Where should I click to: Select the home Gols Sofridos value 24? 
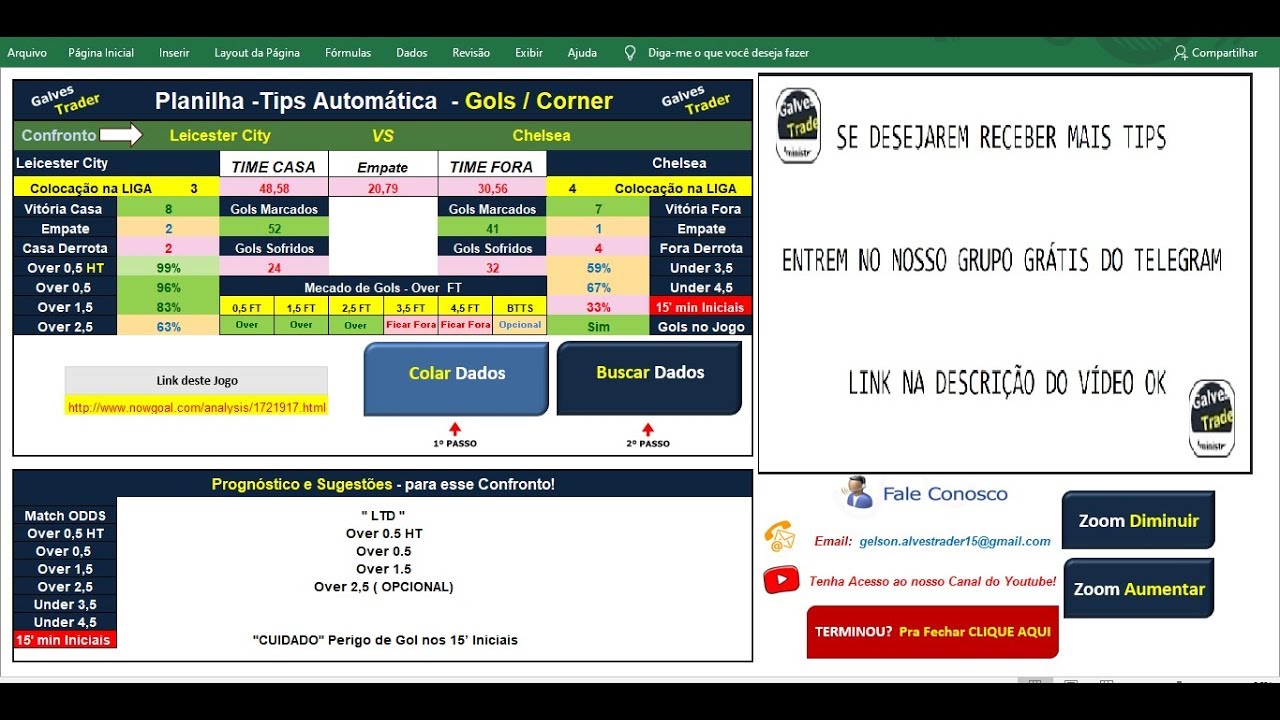(x=274, y=268)
